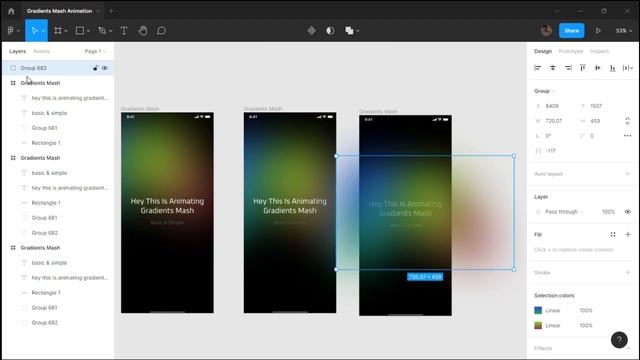Open Pen tool dropdown arrow
The image size is (640, 360).
tap(110, 31)
